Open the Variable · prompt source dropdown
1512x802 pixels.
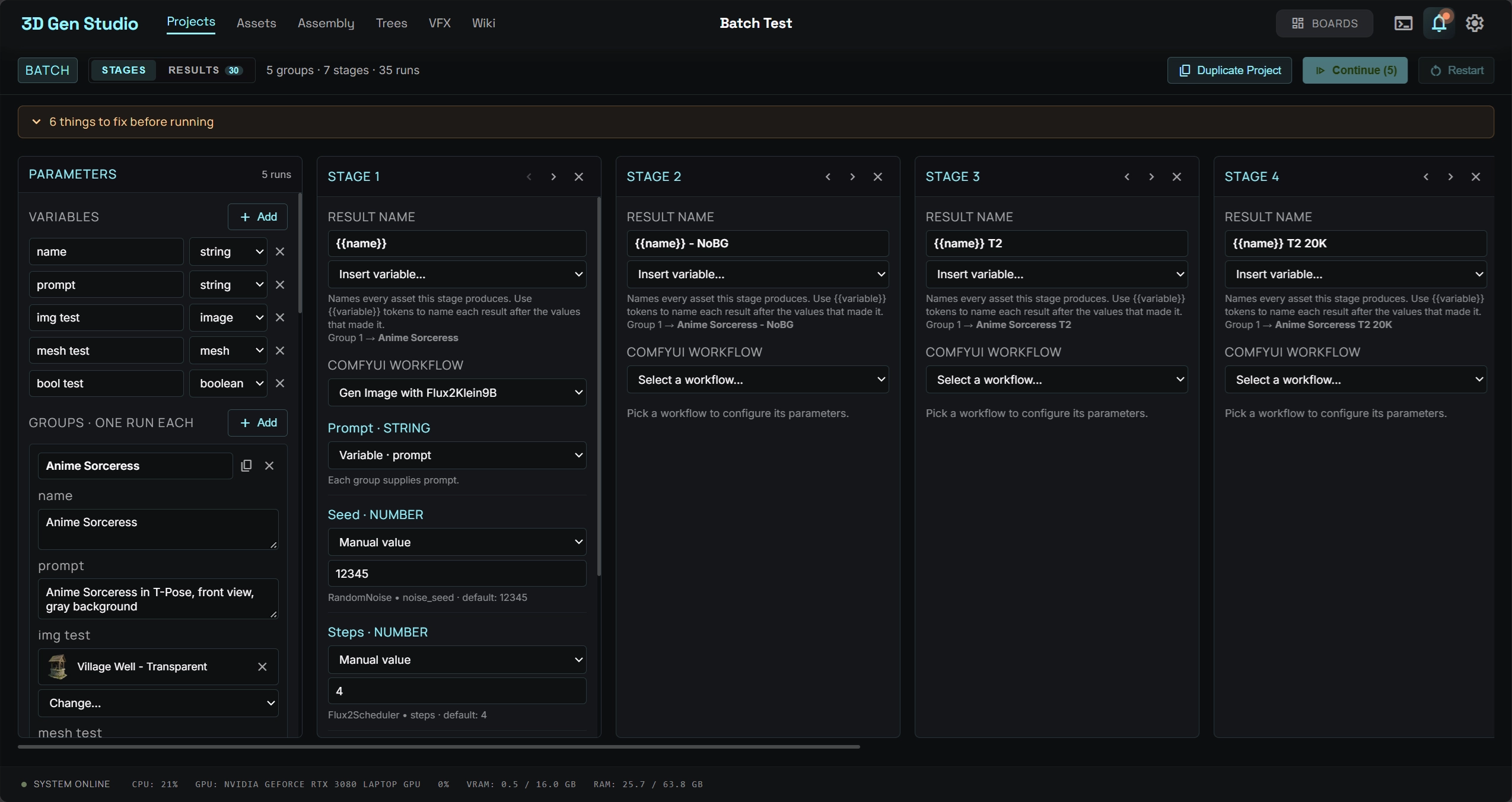[x=457, y=455]
